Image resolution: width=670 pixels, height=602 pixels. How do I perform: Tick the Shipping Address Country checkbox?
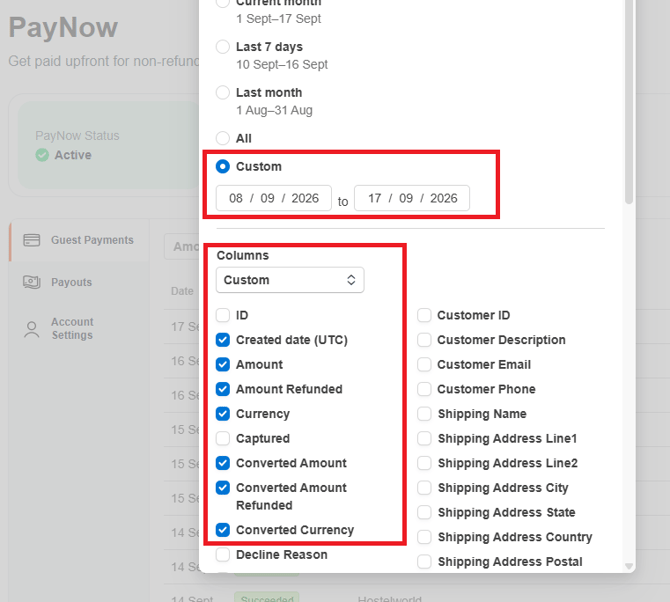424,537
